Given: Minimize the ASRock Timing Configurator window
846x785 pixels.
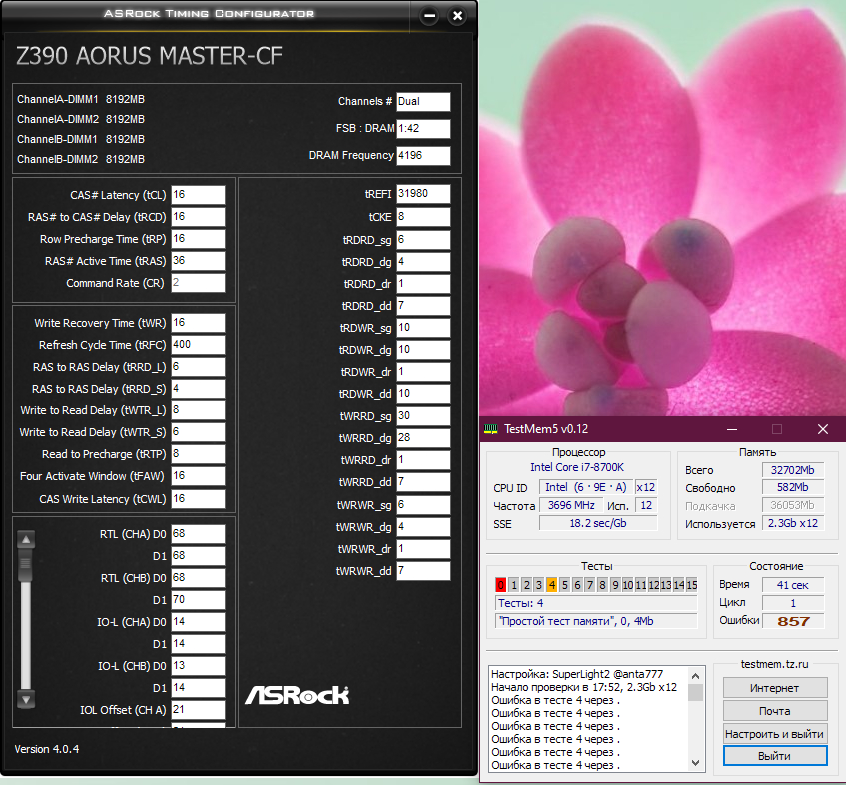Looking at the screenshot, I should coord(429,16).
